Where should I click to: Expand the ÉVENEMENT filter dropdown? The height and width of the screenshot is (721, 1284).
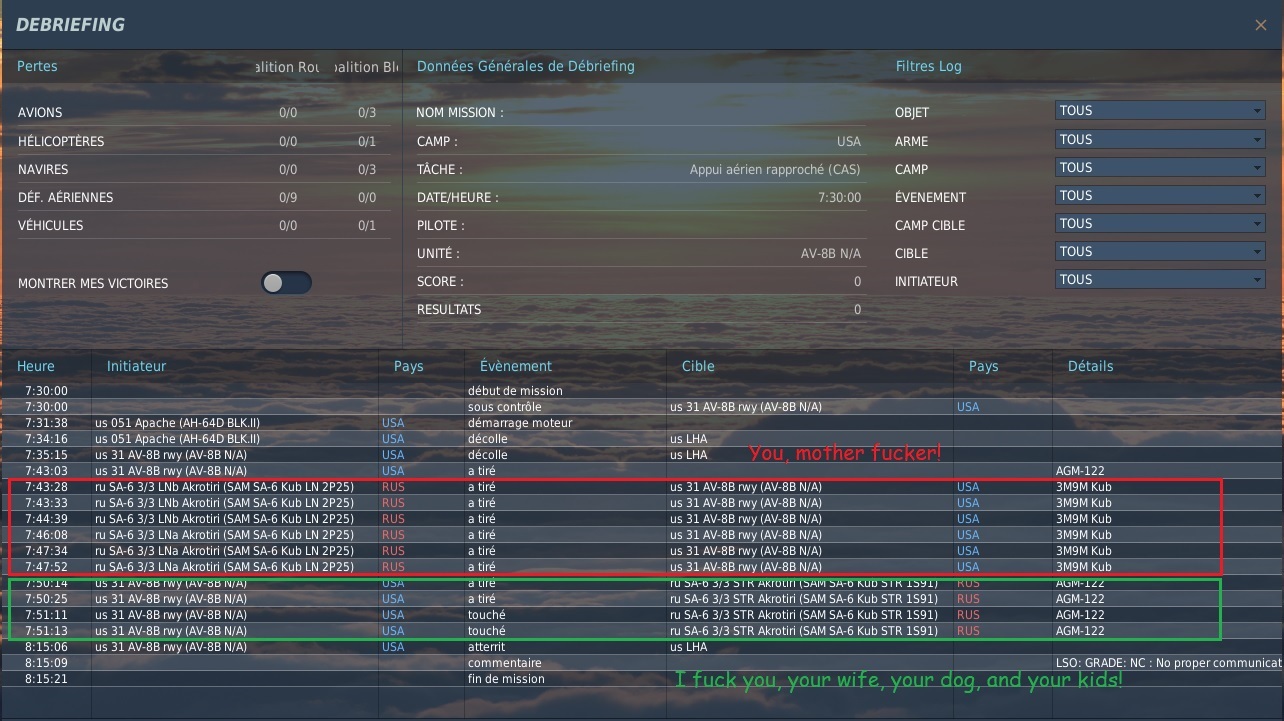coord(1160,196)
